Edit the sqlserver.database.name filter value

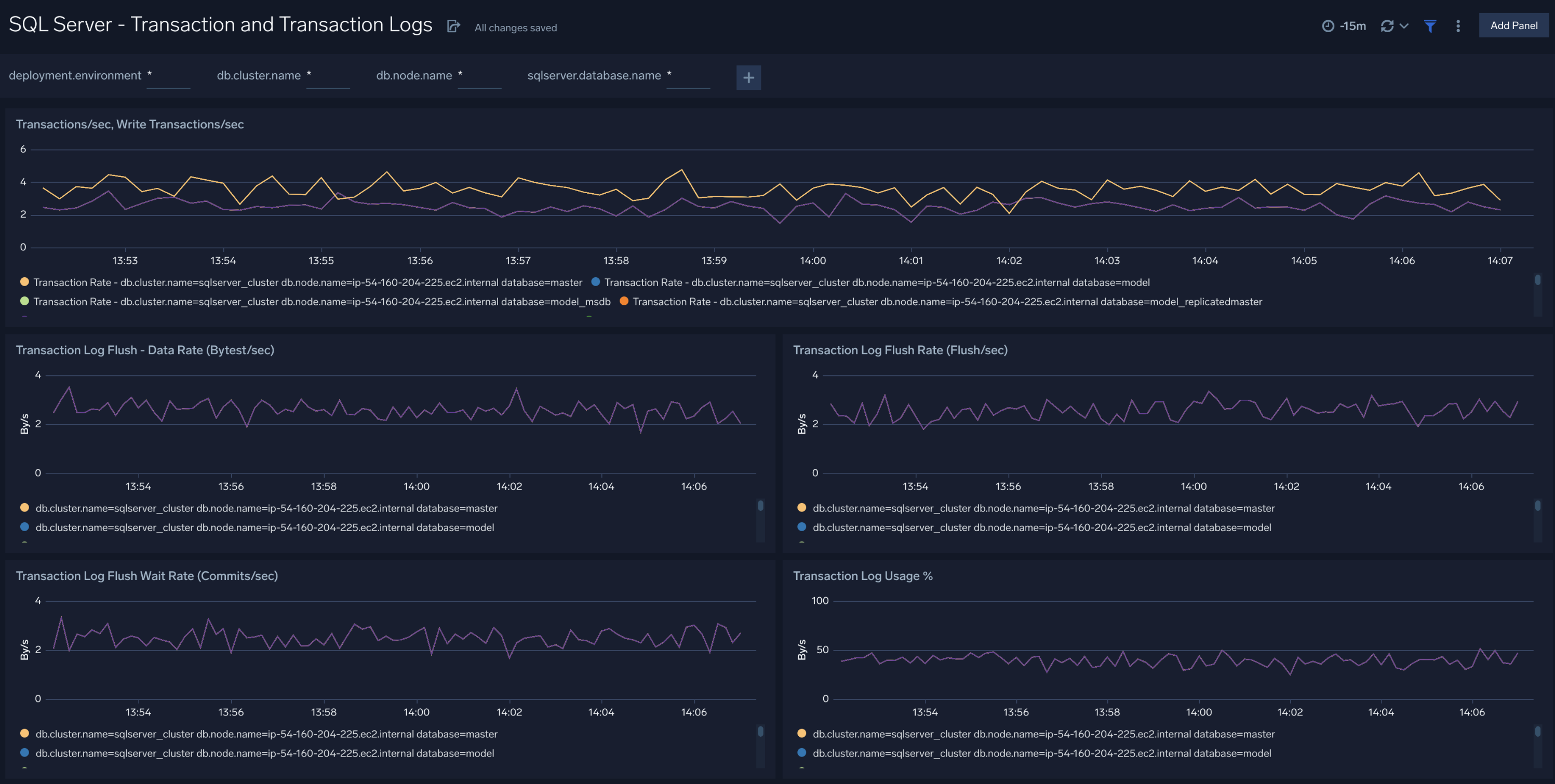688,76
